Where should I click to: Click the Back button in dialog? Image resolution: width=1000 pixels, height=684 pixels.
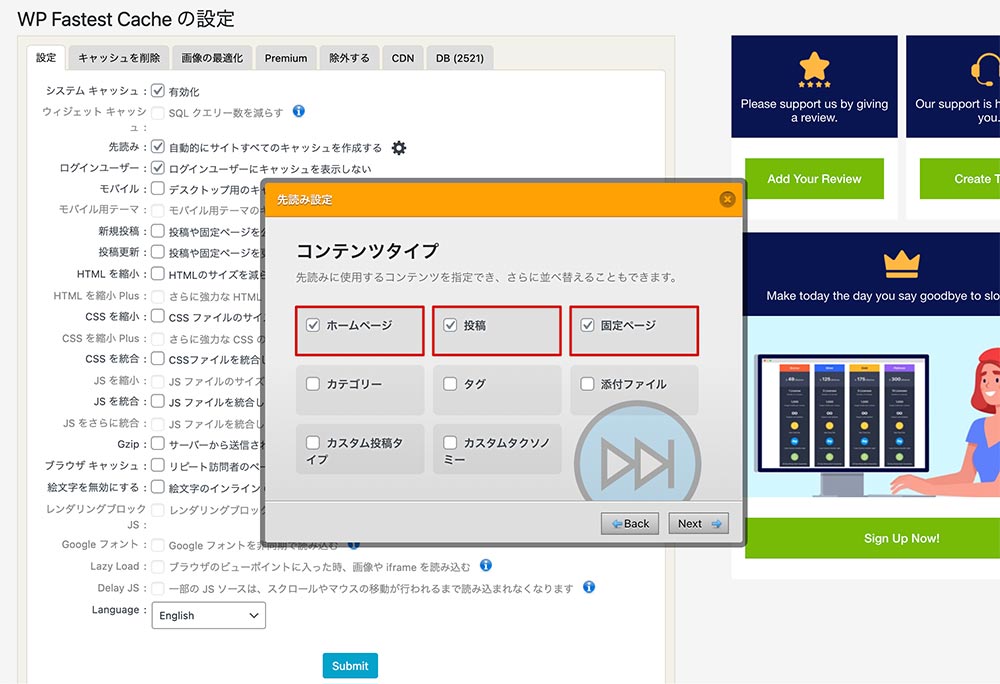[630, 523]
